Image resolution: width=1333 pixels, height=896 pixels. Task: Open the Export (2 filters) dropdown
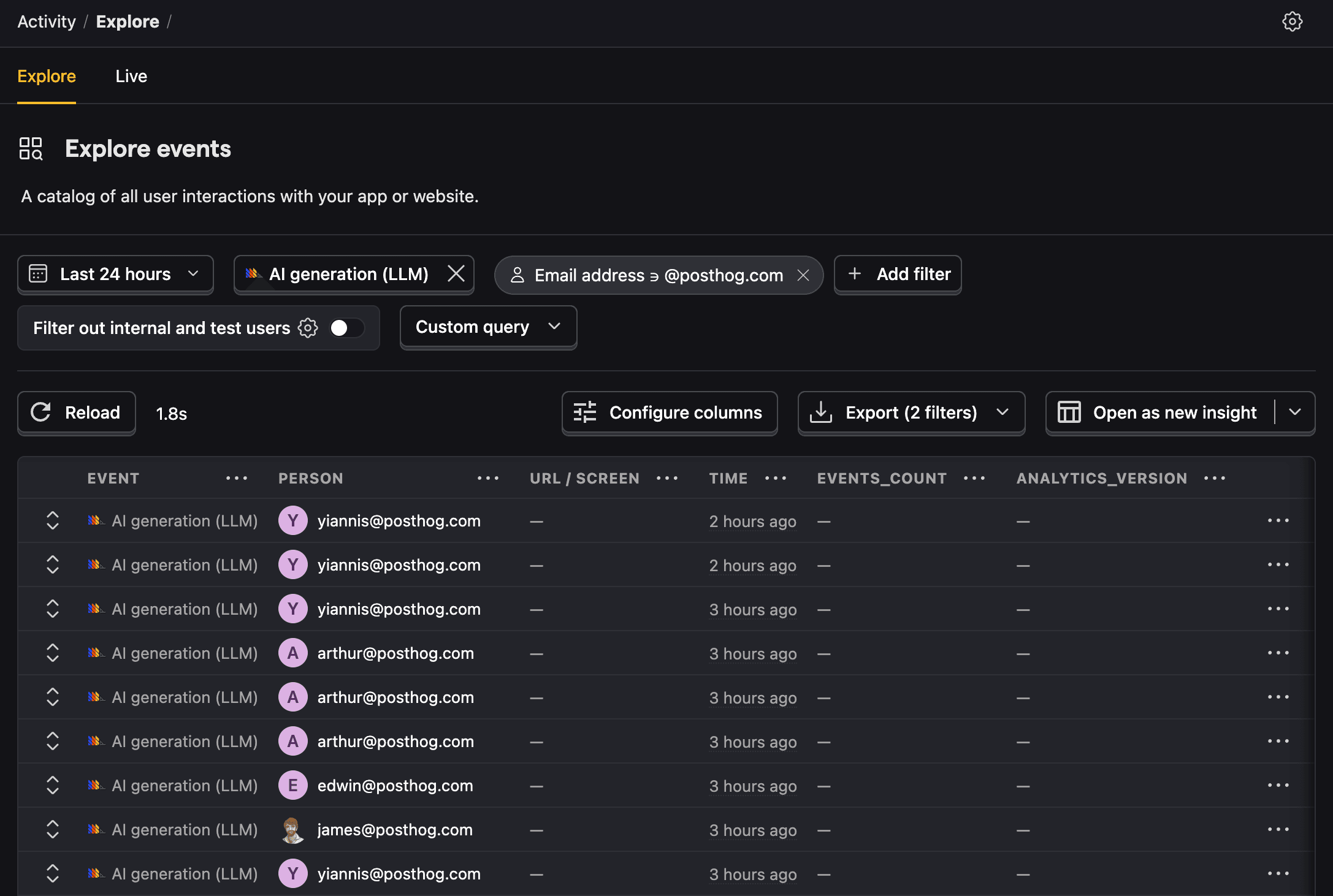coord(911,412)
